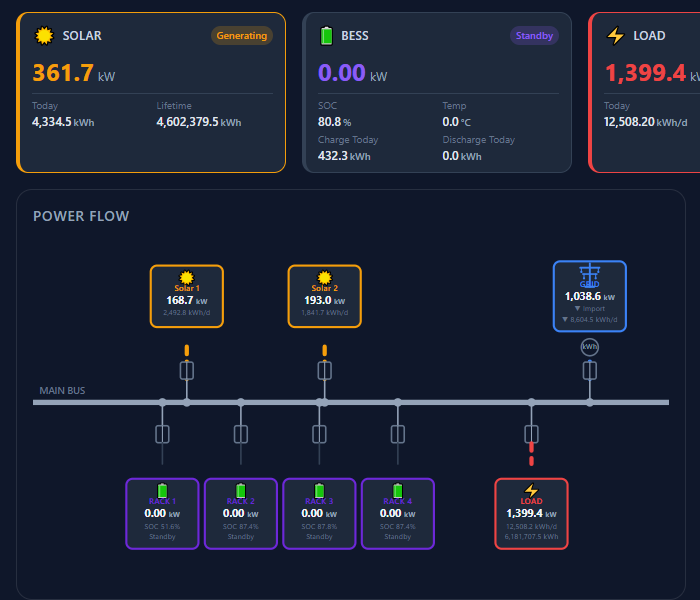Image resolution: width=700 pixels, height=600 pixels.
Task: Click the 12,508.20 kWh/d load value
Action: [646, 122]
